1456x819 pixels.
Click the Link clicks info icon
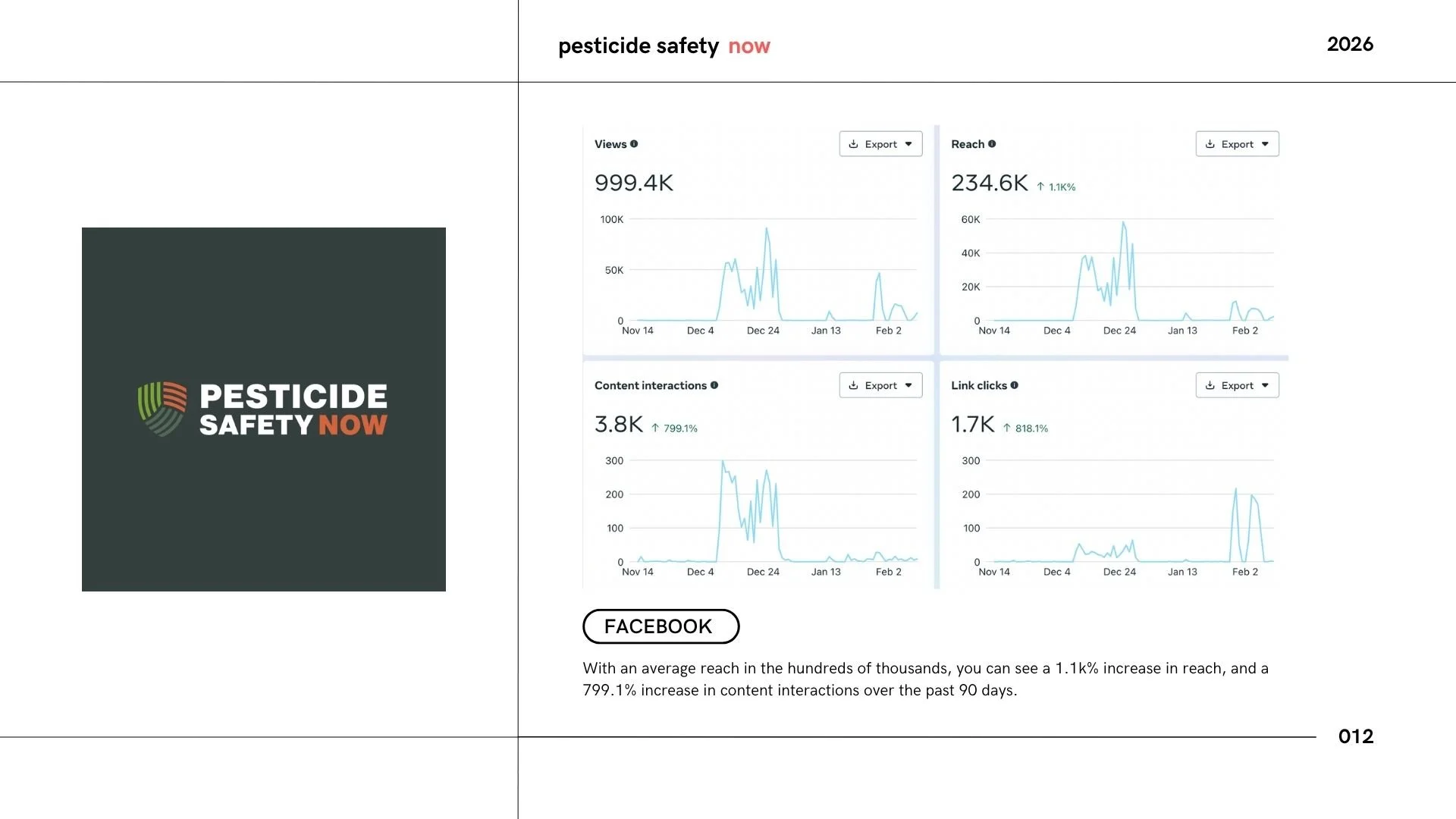1015,385
